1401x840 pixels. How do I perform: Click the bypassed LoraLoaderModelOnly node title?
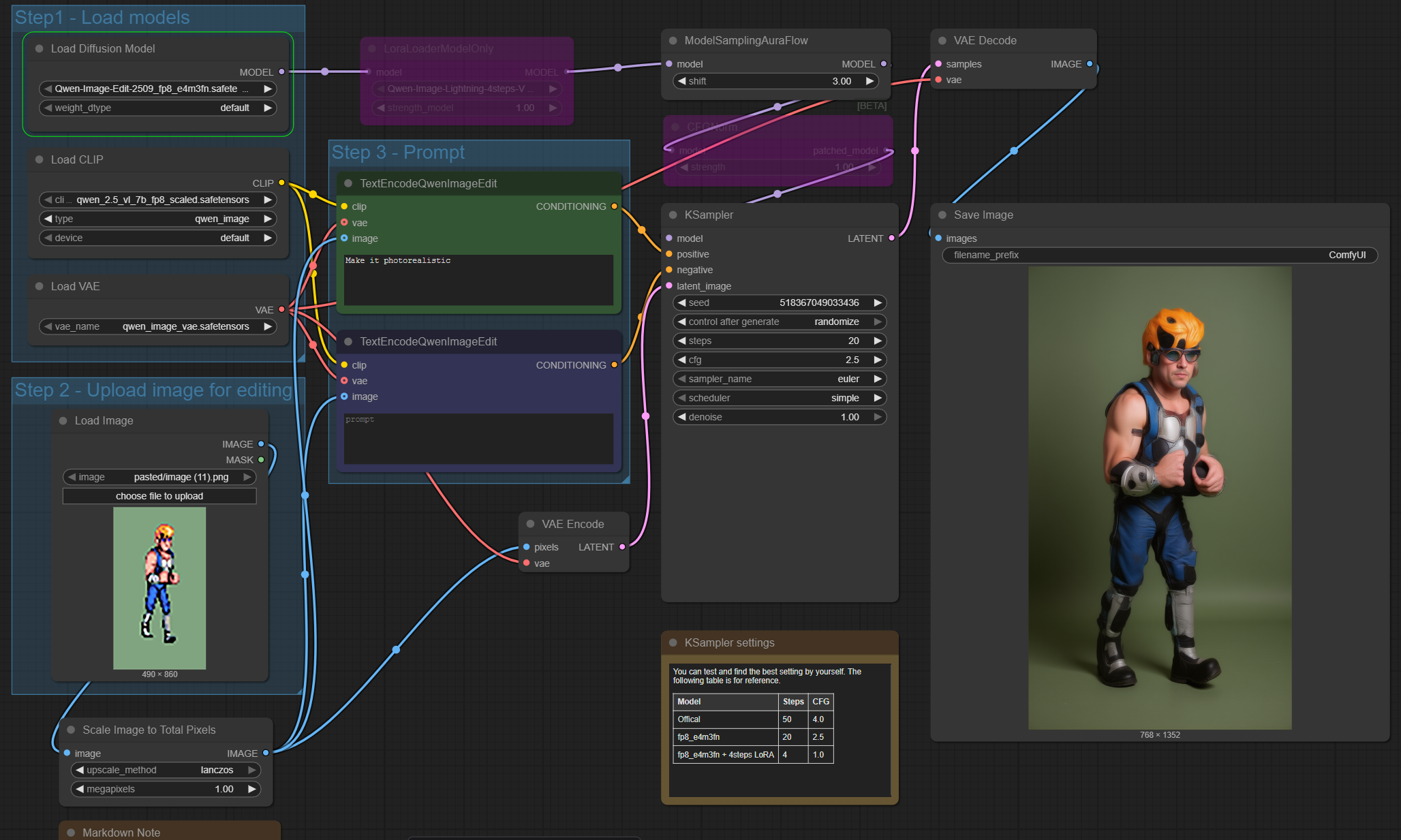pyautogui.click(x=438, y=49)
